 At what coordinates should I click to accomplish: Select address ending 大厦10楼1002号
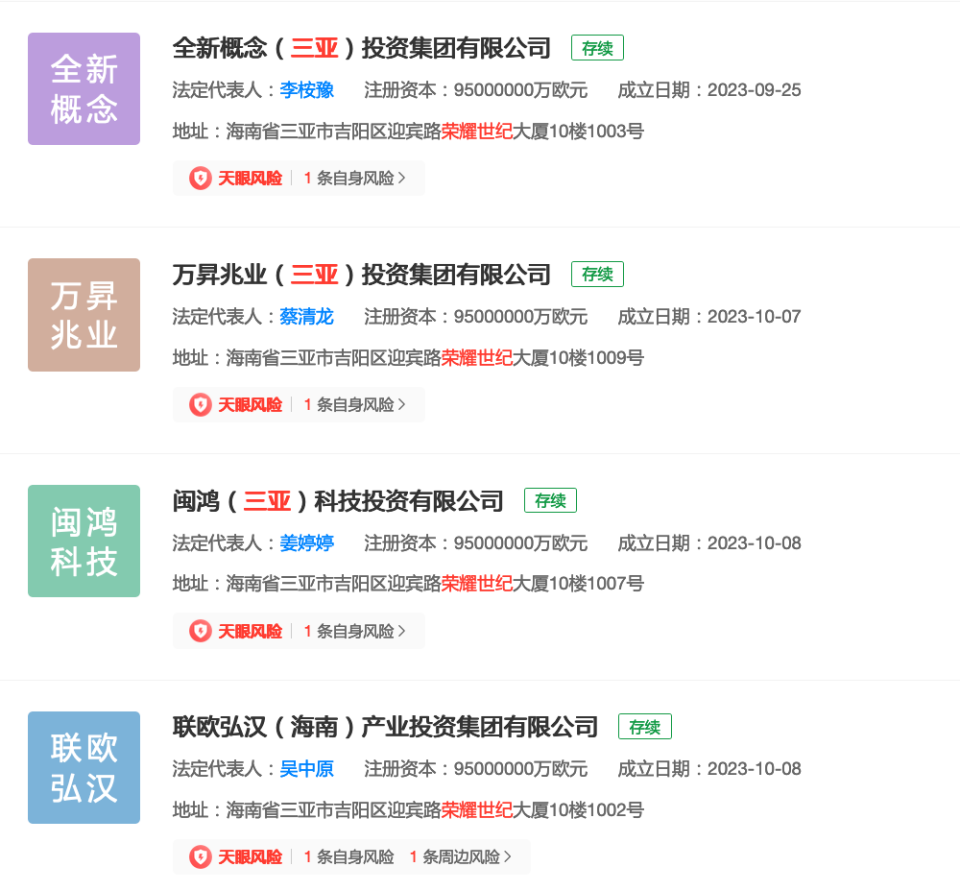click(x=408, y=810)
